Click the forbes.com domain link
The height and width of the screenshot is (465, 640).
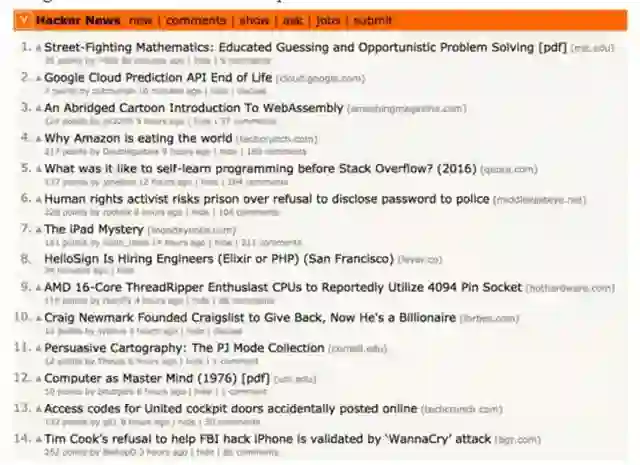[489, 319]
